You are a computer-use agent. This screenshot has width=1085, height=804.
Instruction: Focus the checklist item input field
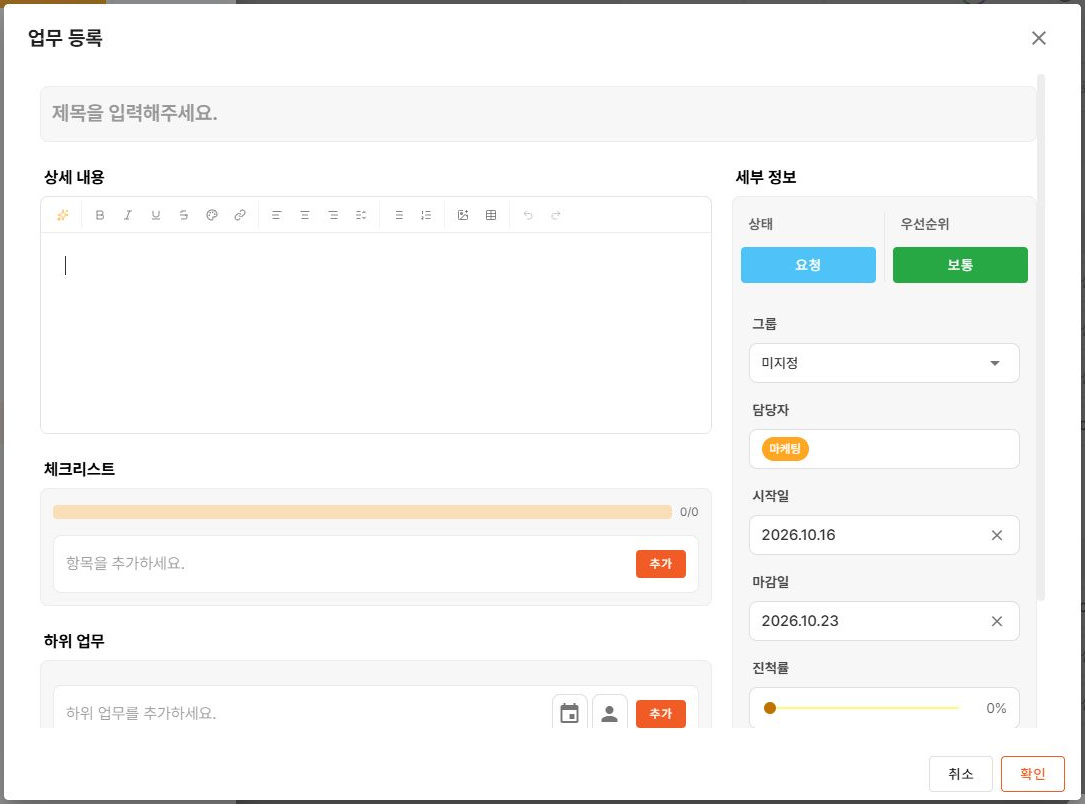pos(344,563)
